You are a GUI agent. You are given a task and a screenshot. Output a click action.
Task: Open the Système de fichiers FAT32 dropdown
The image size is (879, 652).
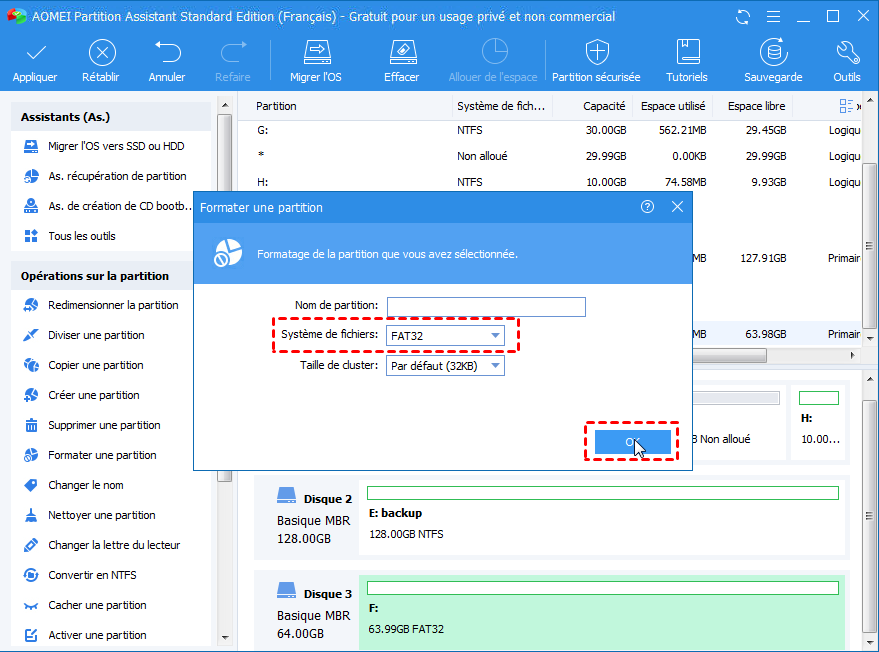click(x=445, y=335)
